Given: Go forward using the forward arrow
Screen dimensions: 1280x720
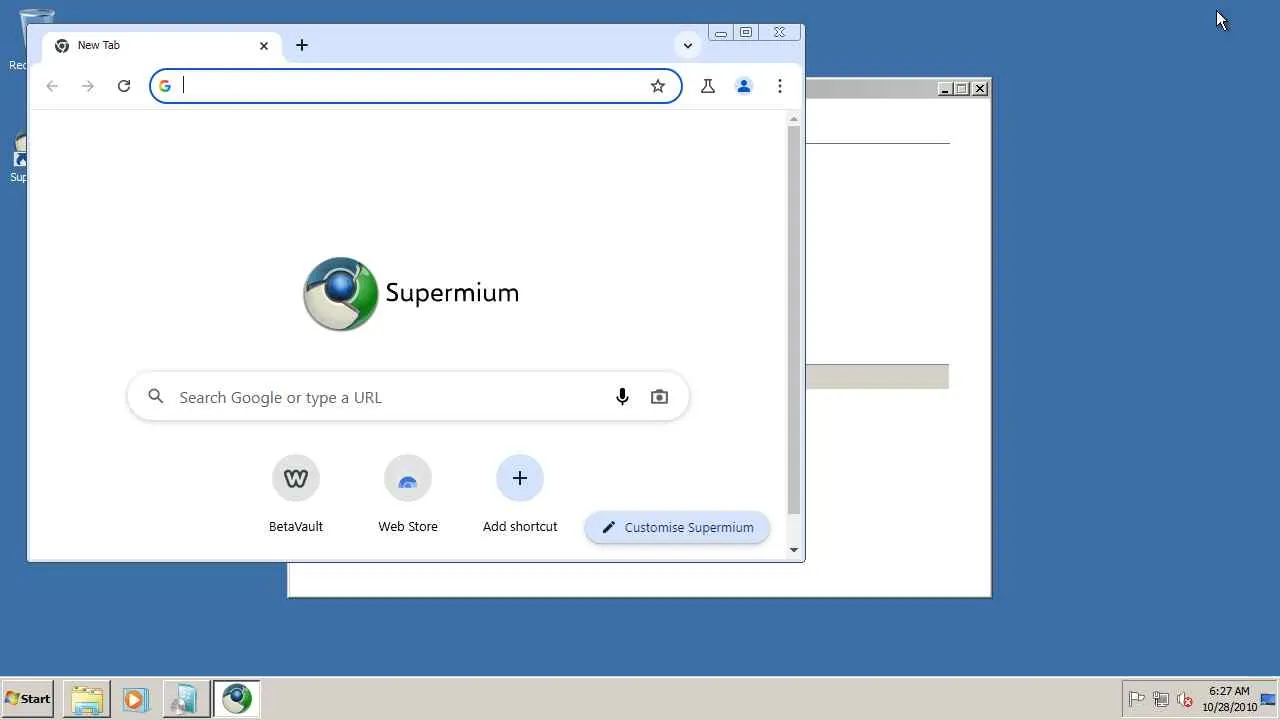Looking at the screenshot, I should point(88,86).
